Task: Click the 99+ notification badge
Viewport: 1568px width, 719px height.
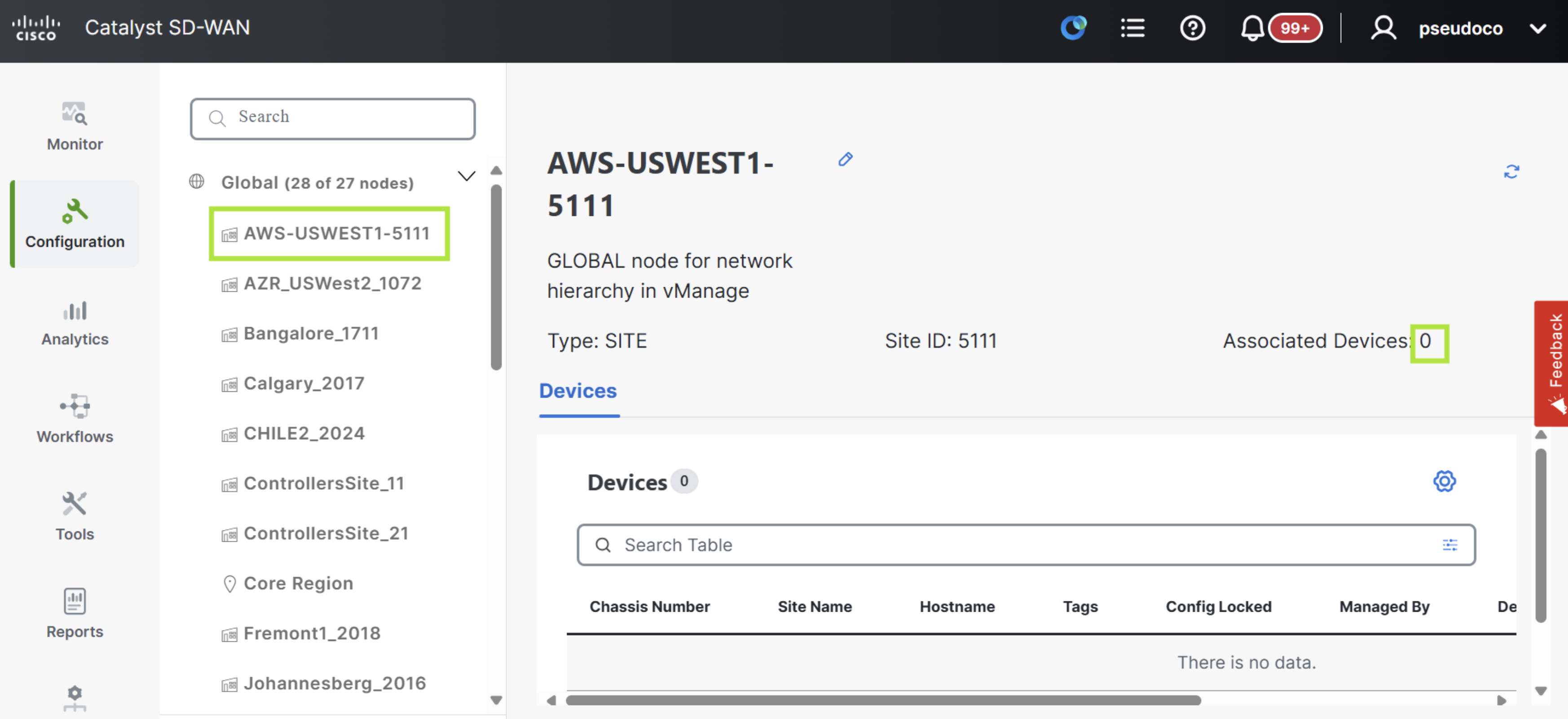Action: coord(1295,28)
